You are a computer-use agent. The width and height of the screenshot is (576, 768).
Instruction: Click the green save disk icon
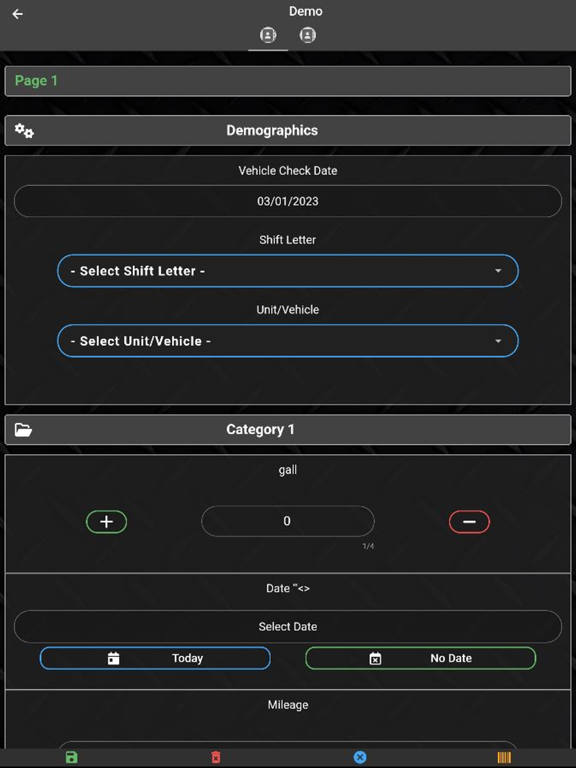(x=72, y=757)
